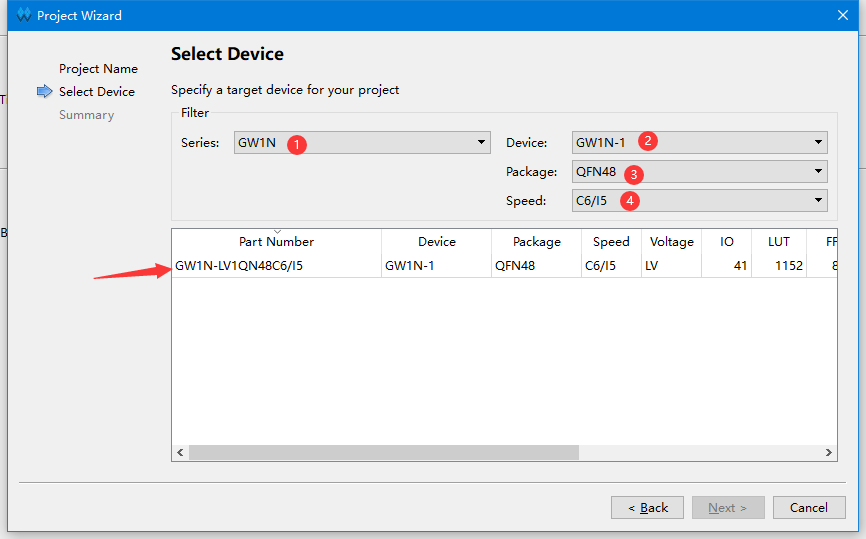Click the Package column header
Image resolution: width=866 pixels, height=539 pixels.
pos(536,241)
